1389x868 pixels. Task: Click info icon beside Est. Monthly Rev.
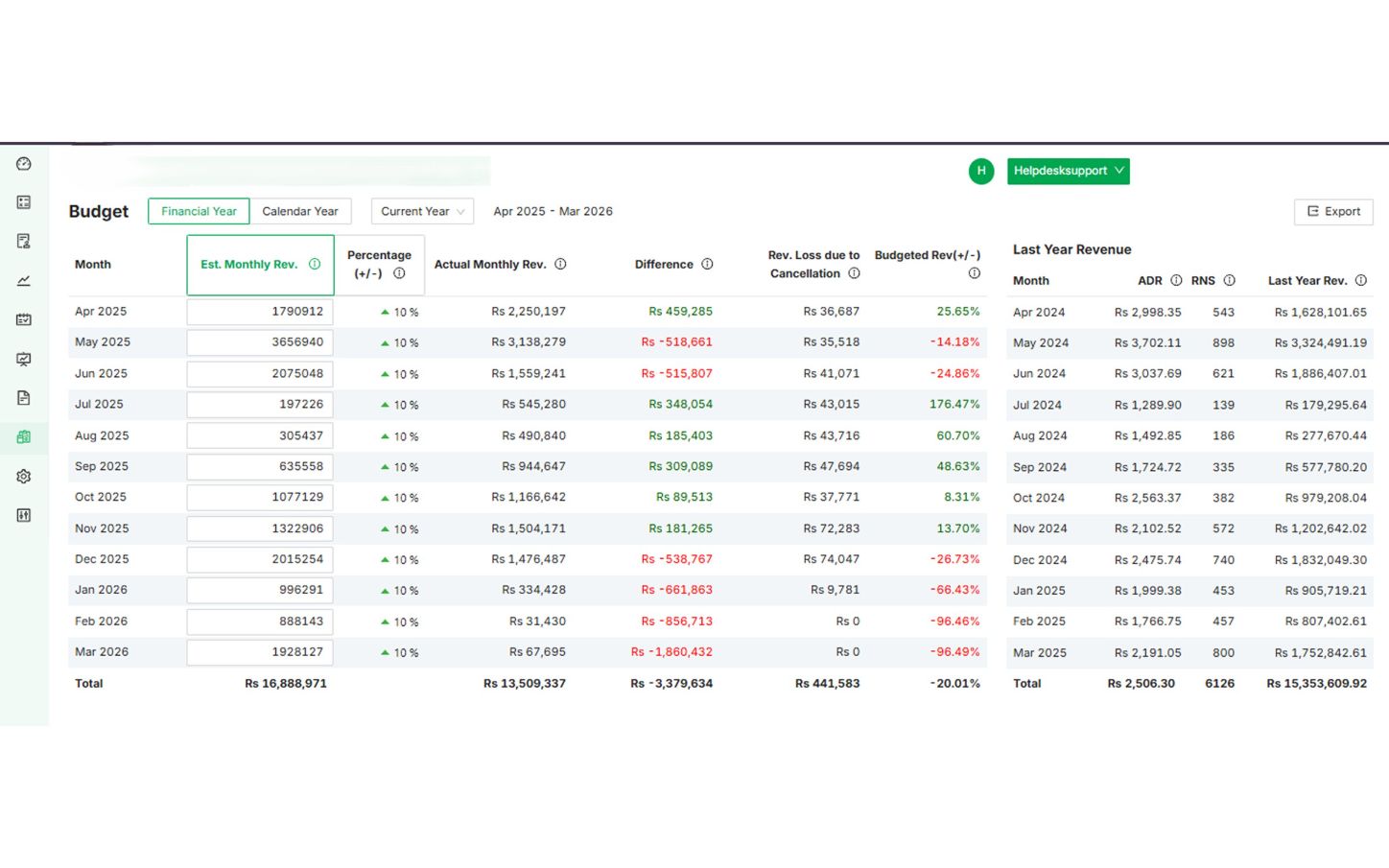[x=315, y=265]
